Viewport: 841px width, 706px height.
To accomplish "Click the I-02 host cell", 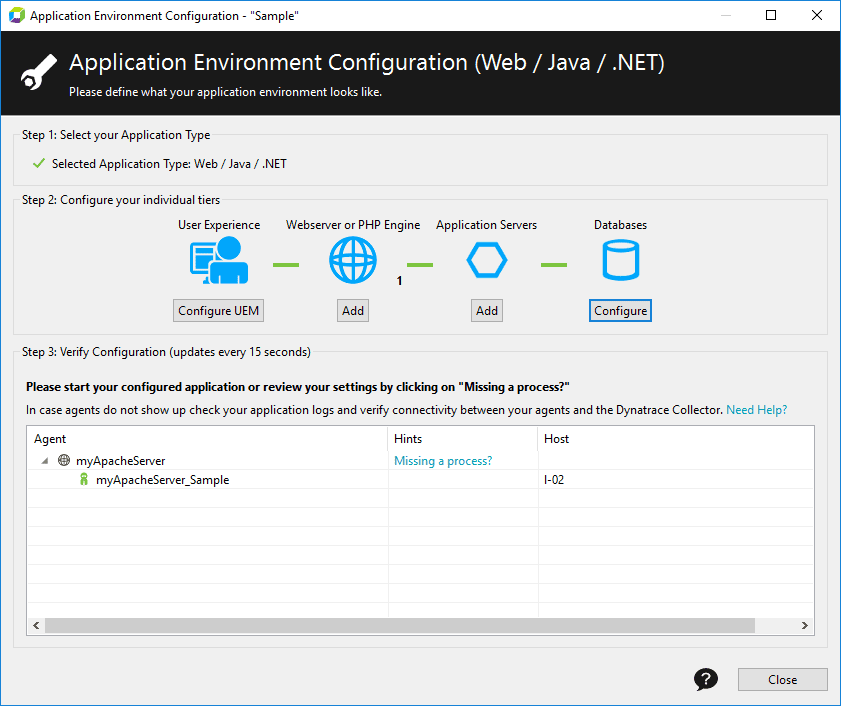I will (x=554, y=480).
